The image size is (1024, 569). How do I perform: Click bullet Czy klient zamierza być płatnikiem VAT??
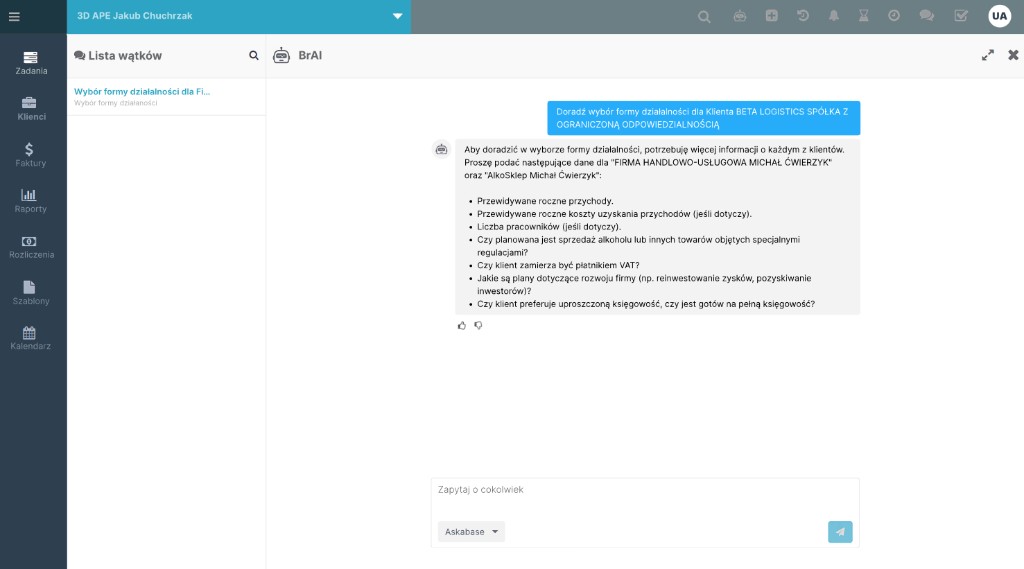[x=558, y=265]
